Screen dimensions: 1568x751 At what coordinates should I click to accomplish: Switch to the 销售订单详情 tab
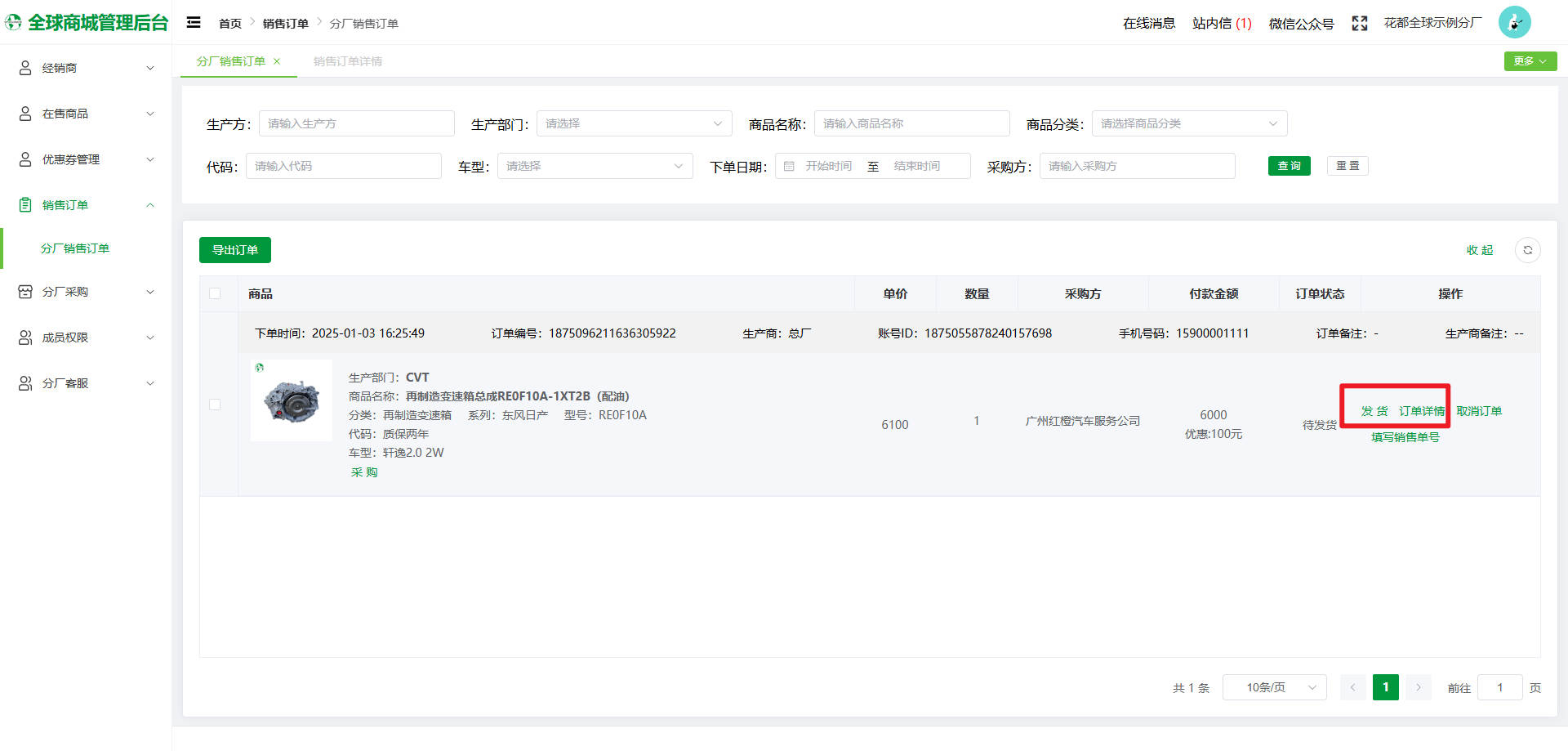(348, 61)
